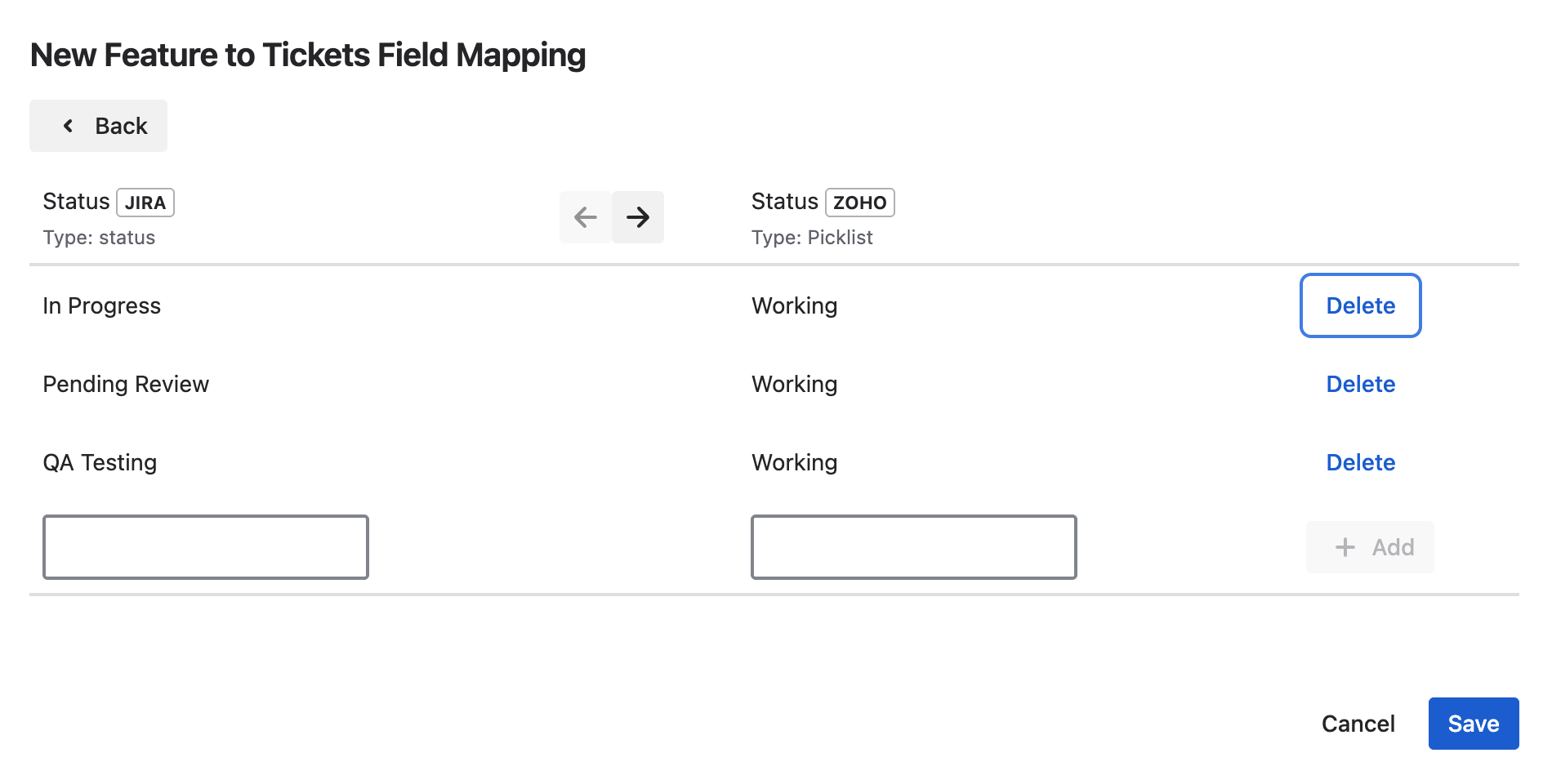Viewport: 1552px width, 784px height.
Task: Select the QA Testing status label
Action: [x=100, y=462]
